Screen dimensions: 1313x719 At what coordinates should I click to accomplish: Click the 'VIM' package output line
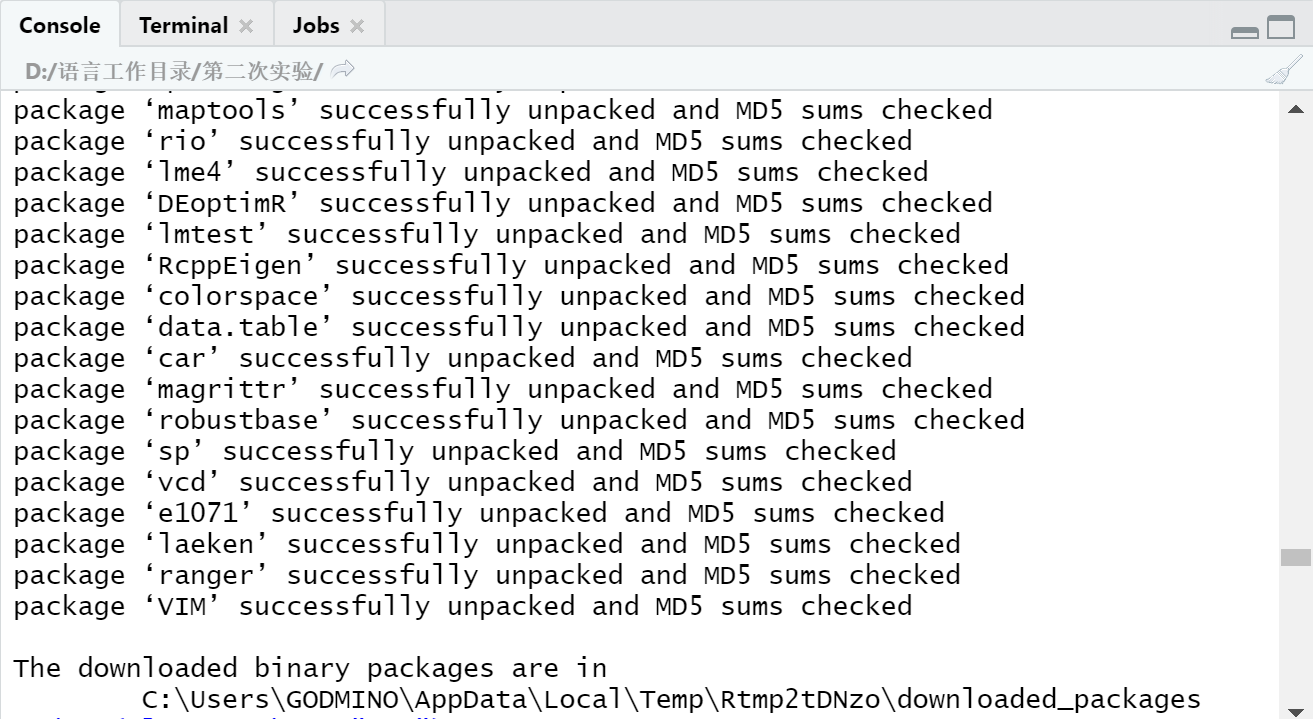(x=463, y=606)
